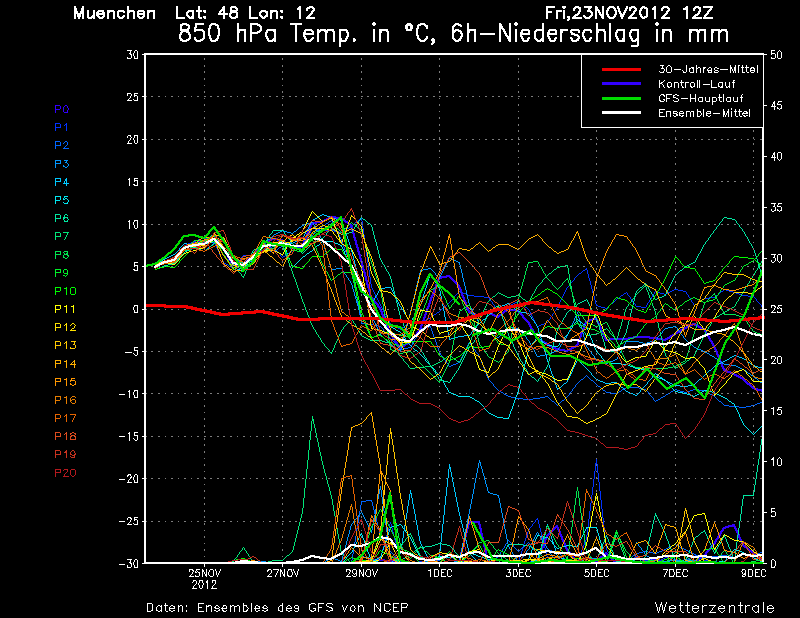Click the Muenchen location label
This screenshot has width=800, height=618.
114,13
